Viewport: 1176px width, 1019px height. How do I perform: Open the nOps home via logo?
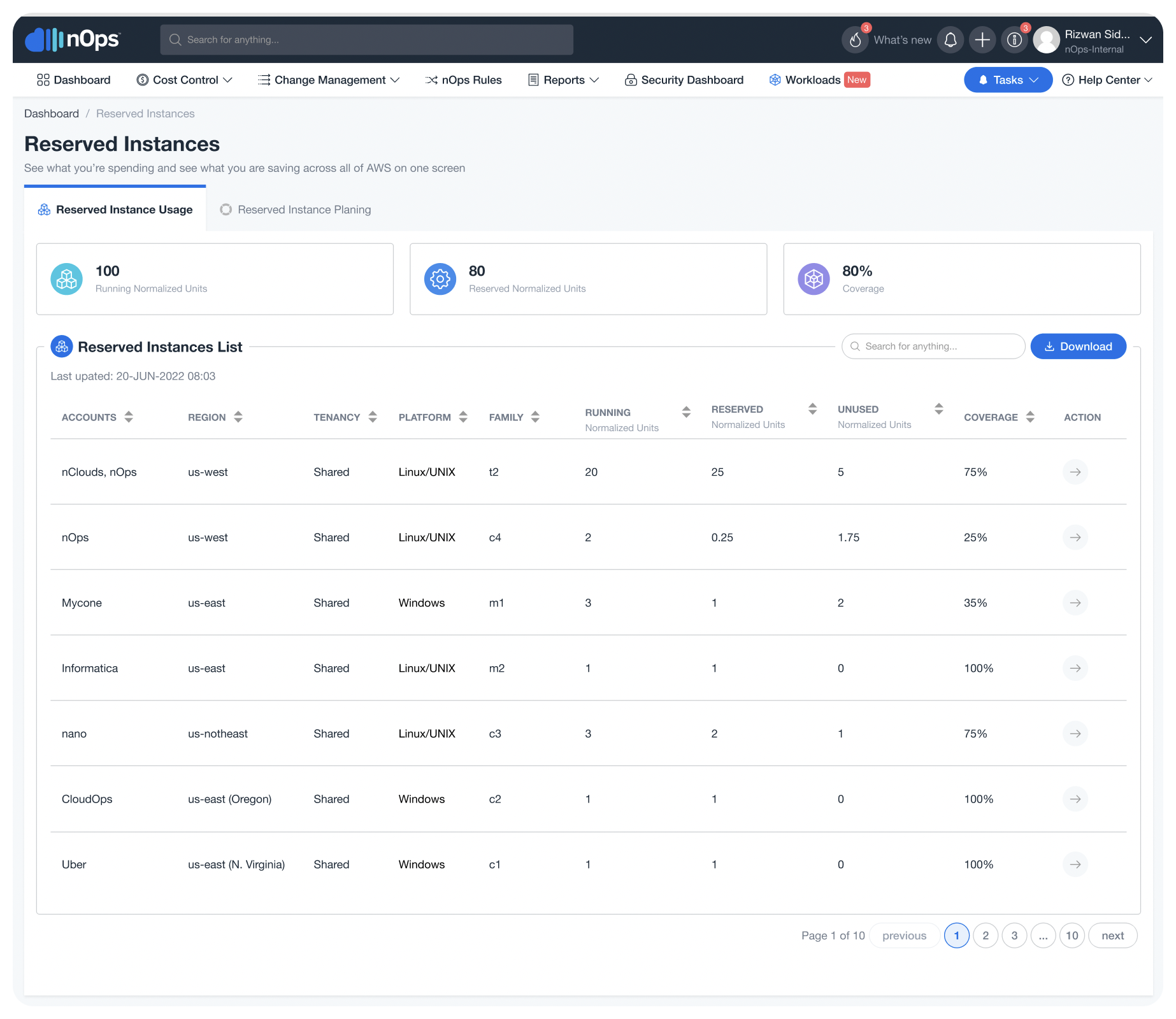tap(71, 39)
